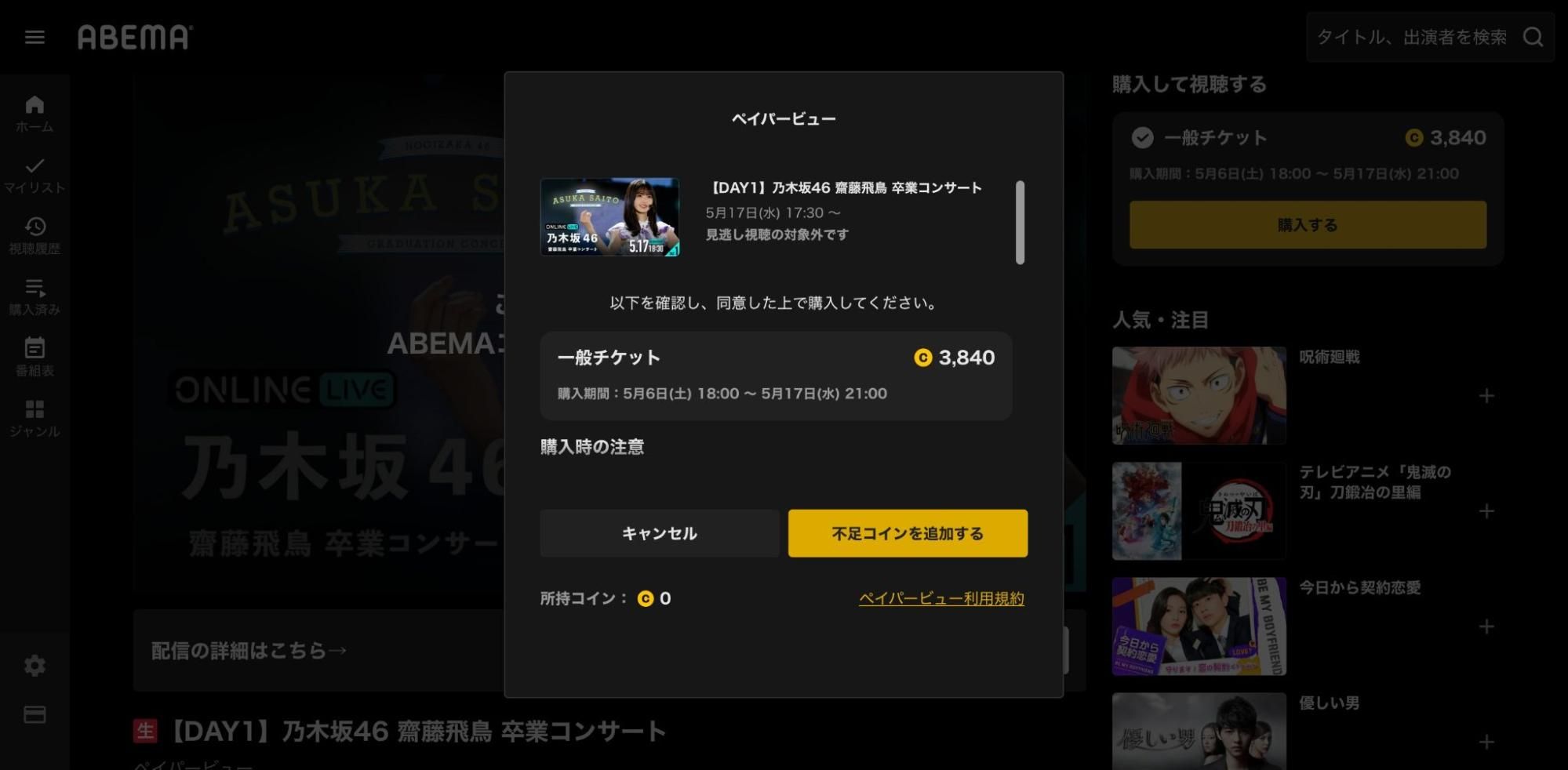This screenshot has width=1568, height=770.
Task: Add Jujutsu Kaisen to My List
Action: click(x=1486, y=396)
